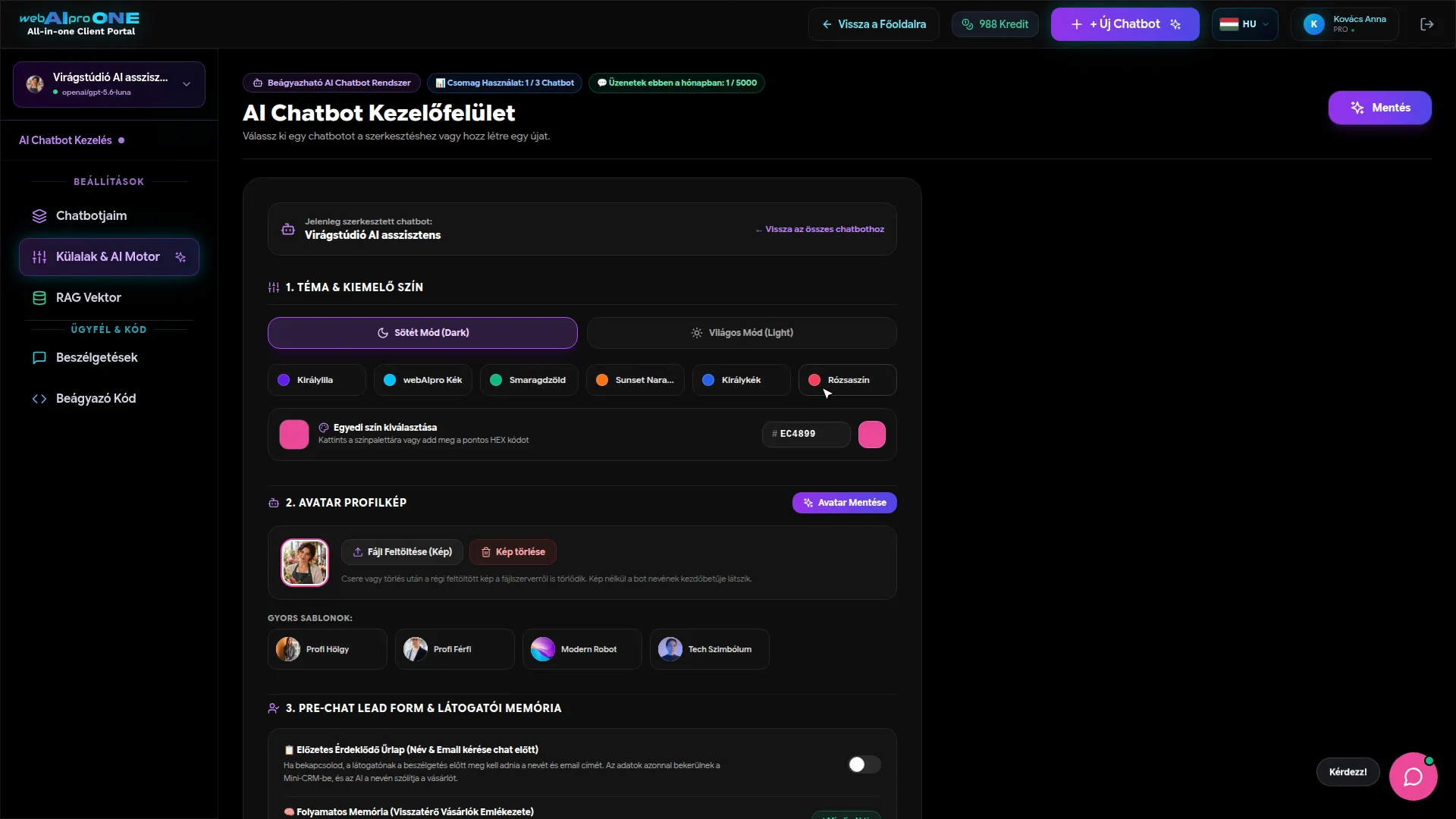The height and width of the screenshot is (819, 1456).
Task: Click the Chatbotjaim layers icon
Action: (39, 216)
